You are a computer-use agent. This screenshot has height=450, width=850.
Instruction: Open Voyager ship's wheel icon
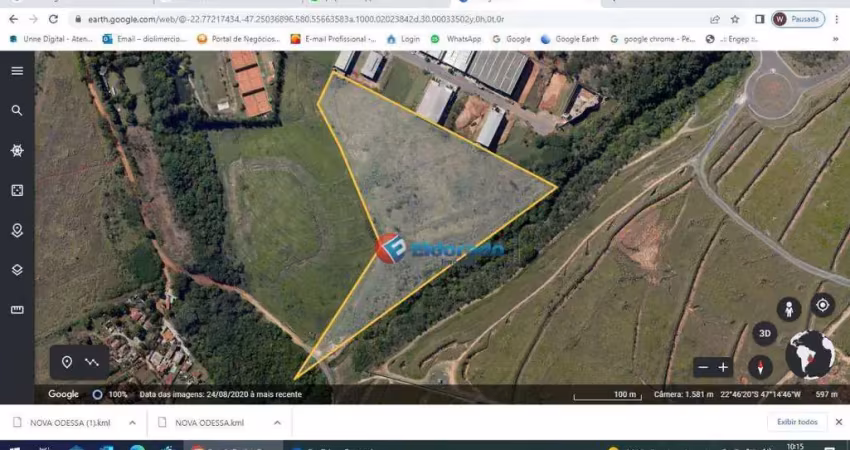point(17,150)
